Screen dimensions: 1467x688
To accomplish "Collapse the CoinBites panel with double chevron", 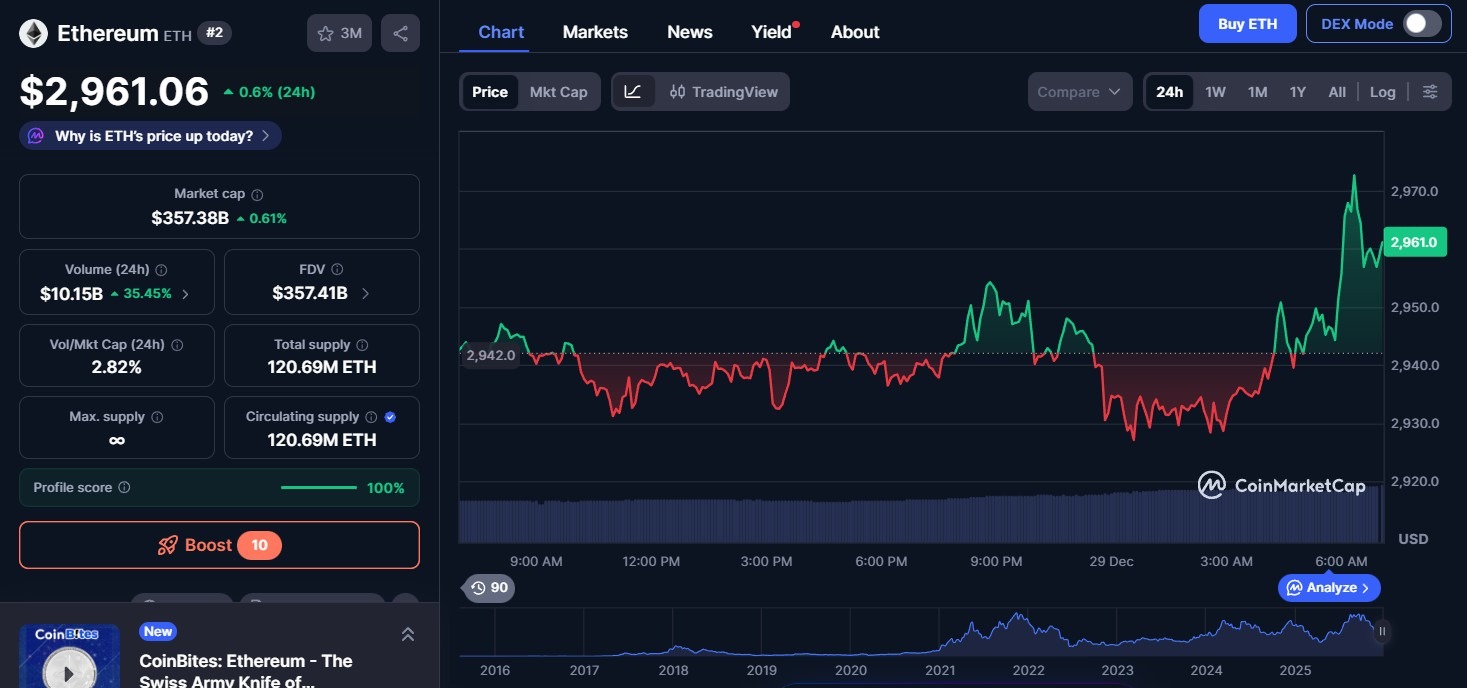I will tap(408, 633).
